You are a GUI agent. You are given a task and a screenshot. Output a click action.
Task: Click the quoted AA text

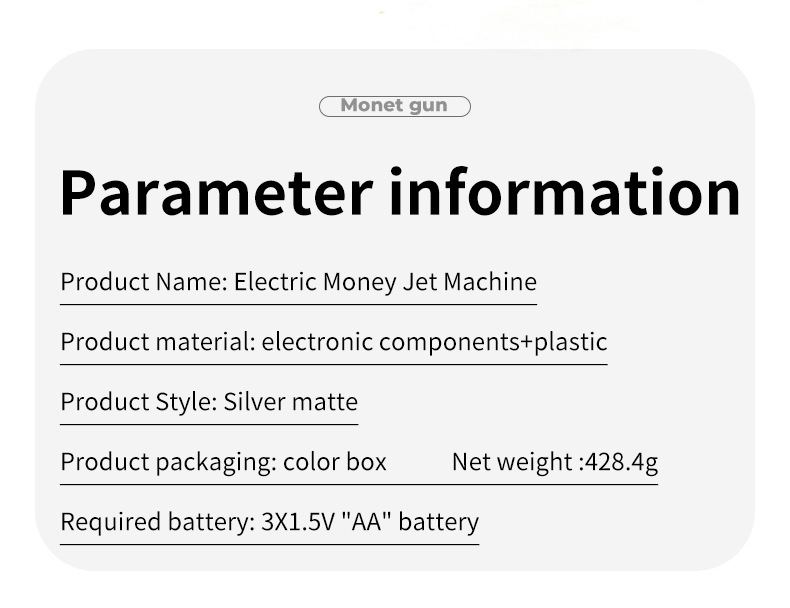pyautogui.click(x=368, y=522)
